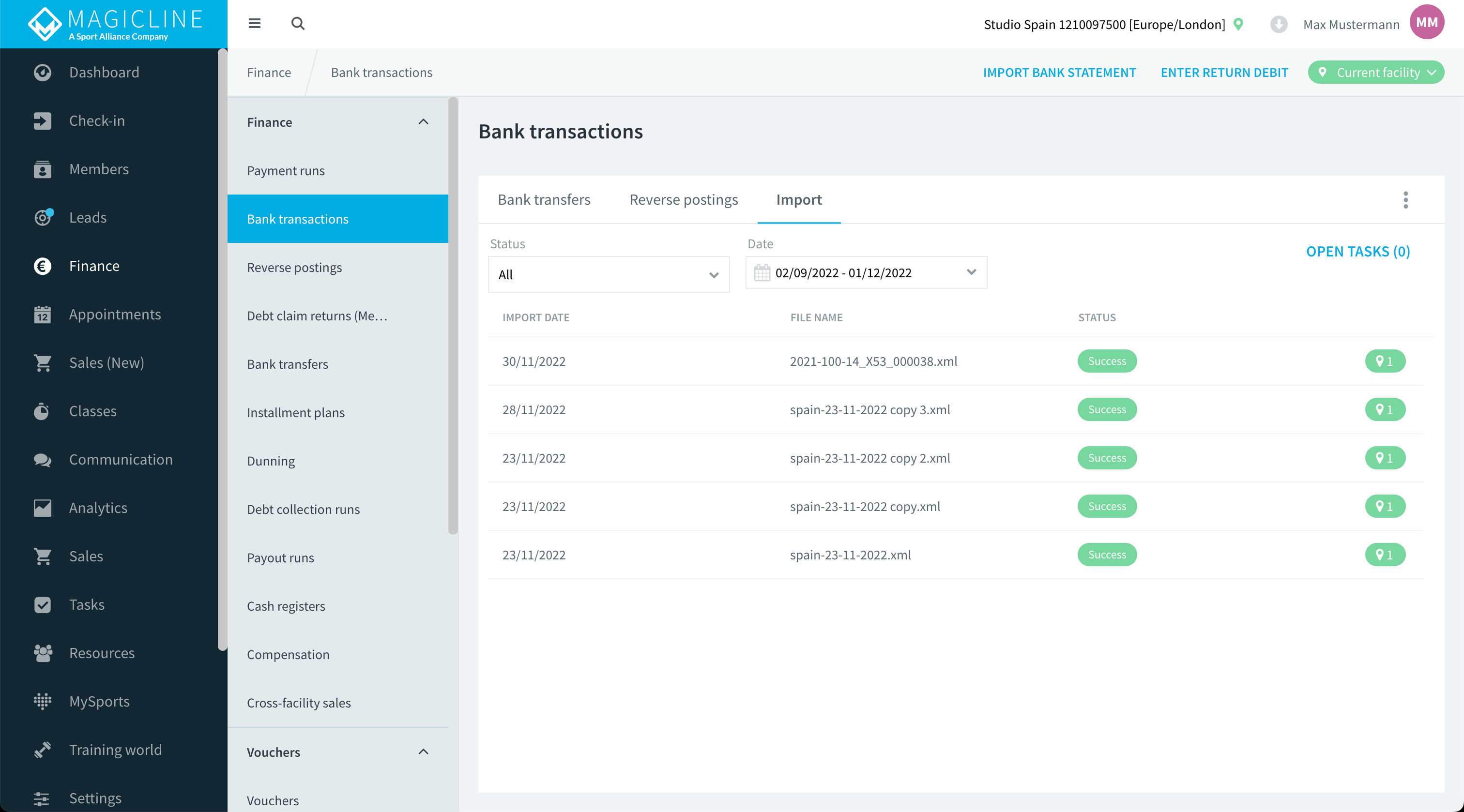
Task: Click Studio Spain 1210097500 facility text
Action: (1104, 24)
